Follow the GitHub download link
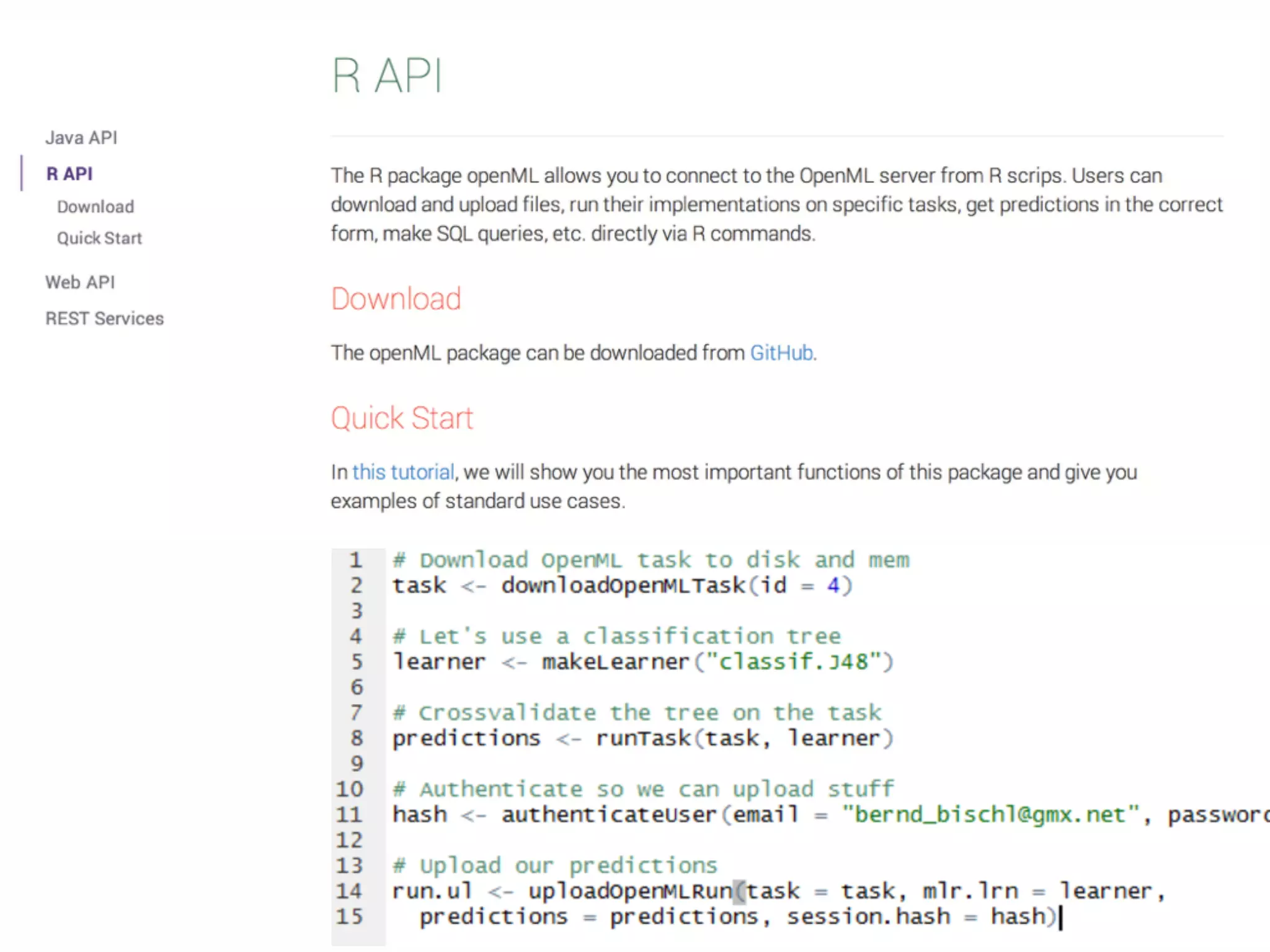The width and height of the screenshot is (1270, 952). coord(781,353)
